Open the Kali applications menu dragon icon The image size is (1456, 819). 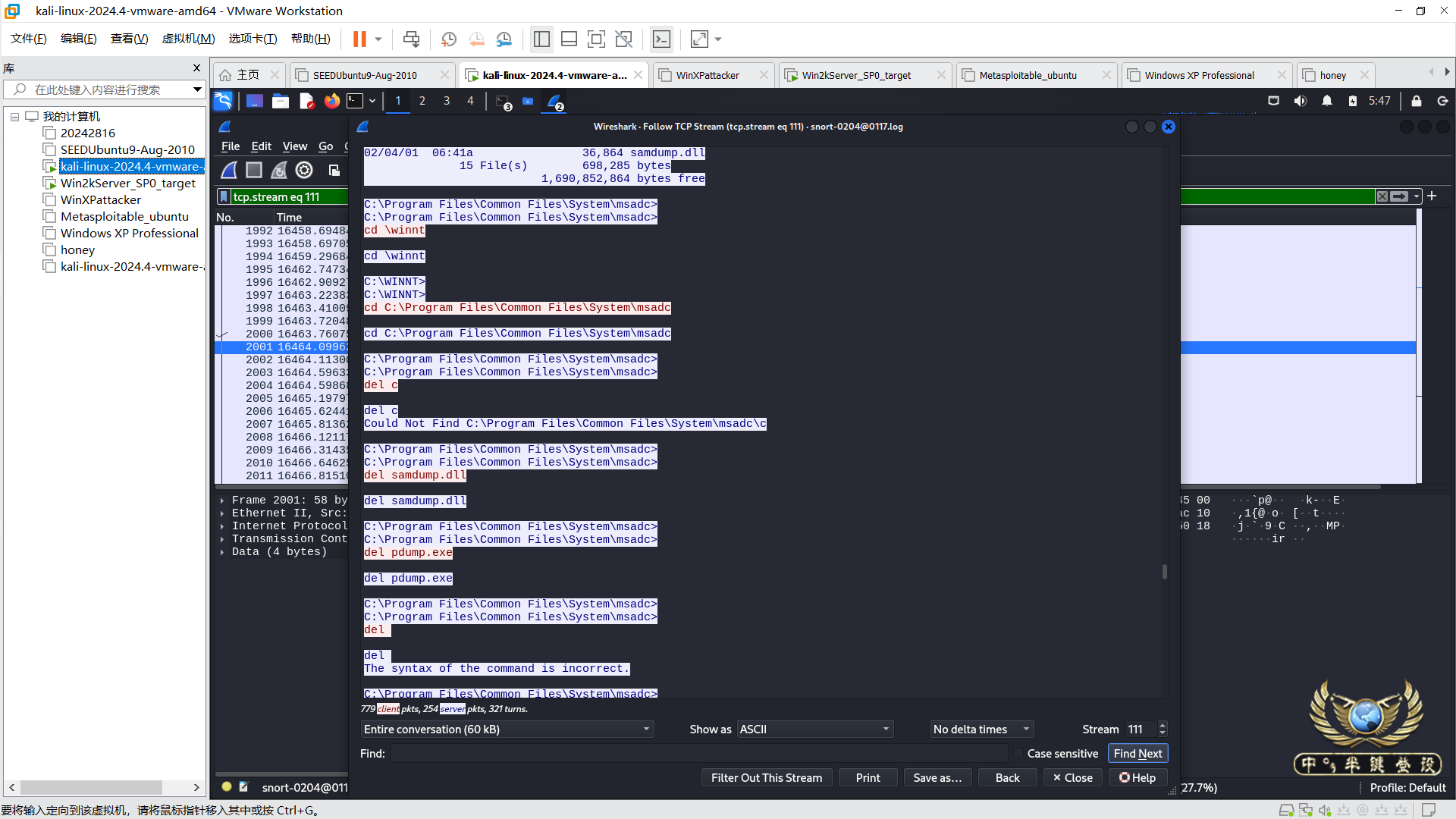pos(223,101)
